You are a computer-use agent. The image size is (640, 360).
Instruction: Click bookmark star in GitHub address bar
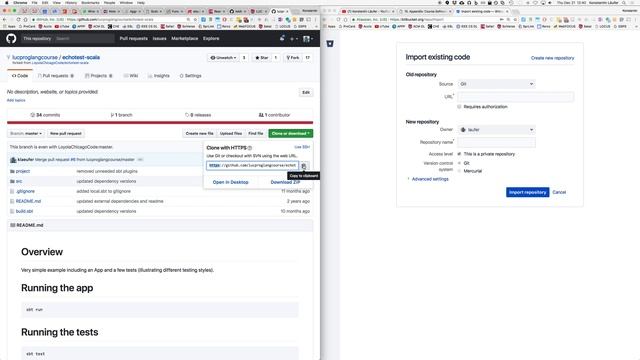(x=196, y=20)
